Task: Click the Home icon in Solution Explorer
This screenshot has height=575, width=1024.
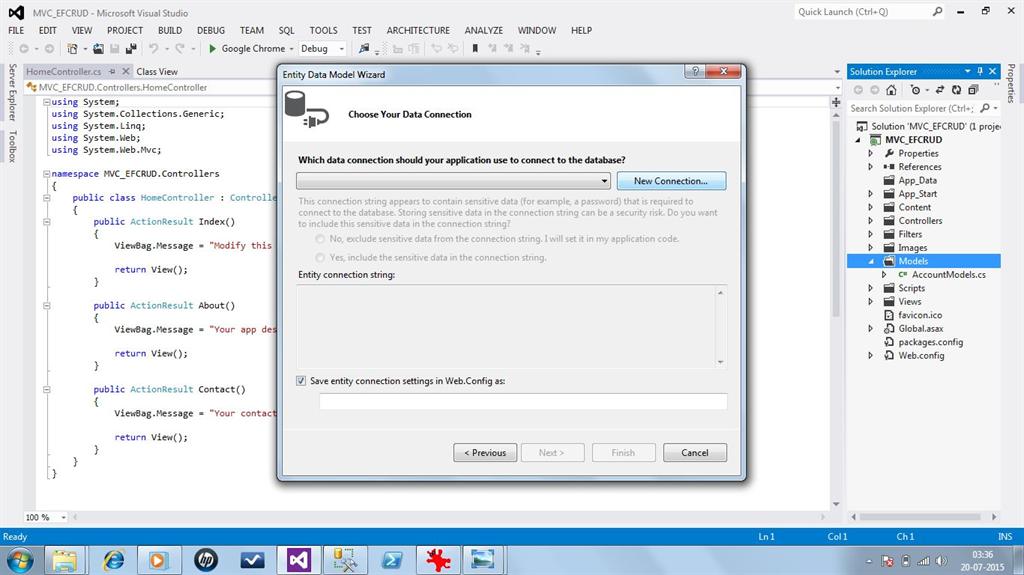Action: click(891, 90)
